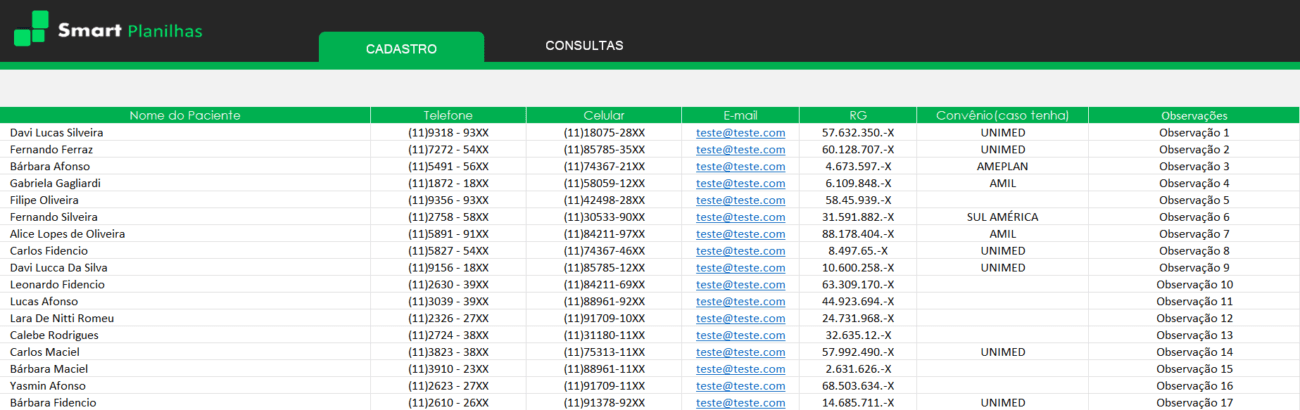Viewport: 1300px width, 410px height.
Task: Click the Smart Planilhas logo icon
Action: (31, 28)
